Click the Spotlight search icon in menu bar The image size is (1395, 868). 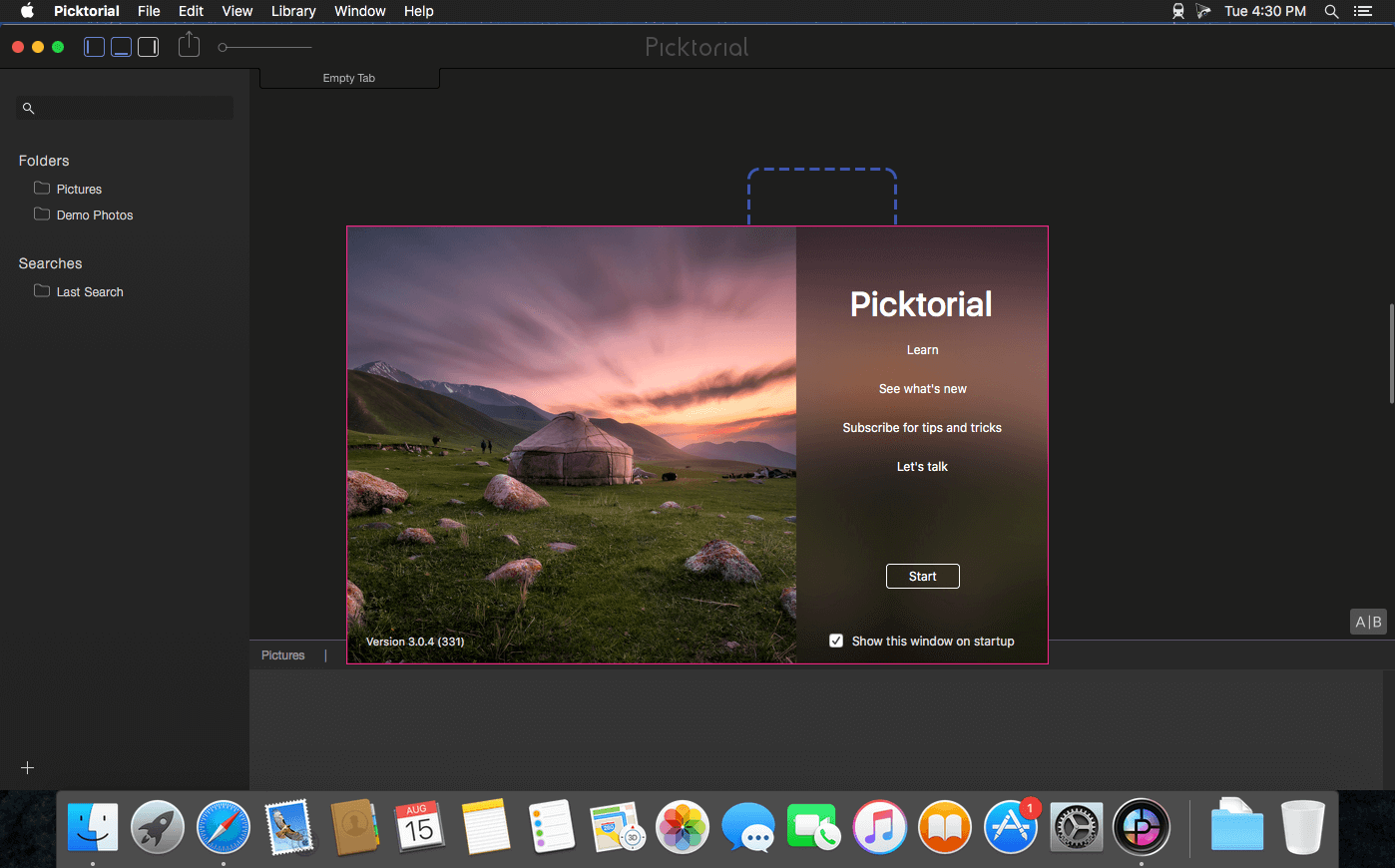(1331, 11)
